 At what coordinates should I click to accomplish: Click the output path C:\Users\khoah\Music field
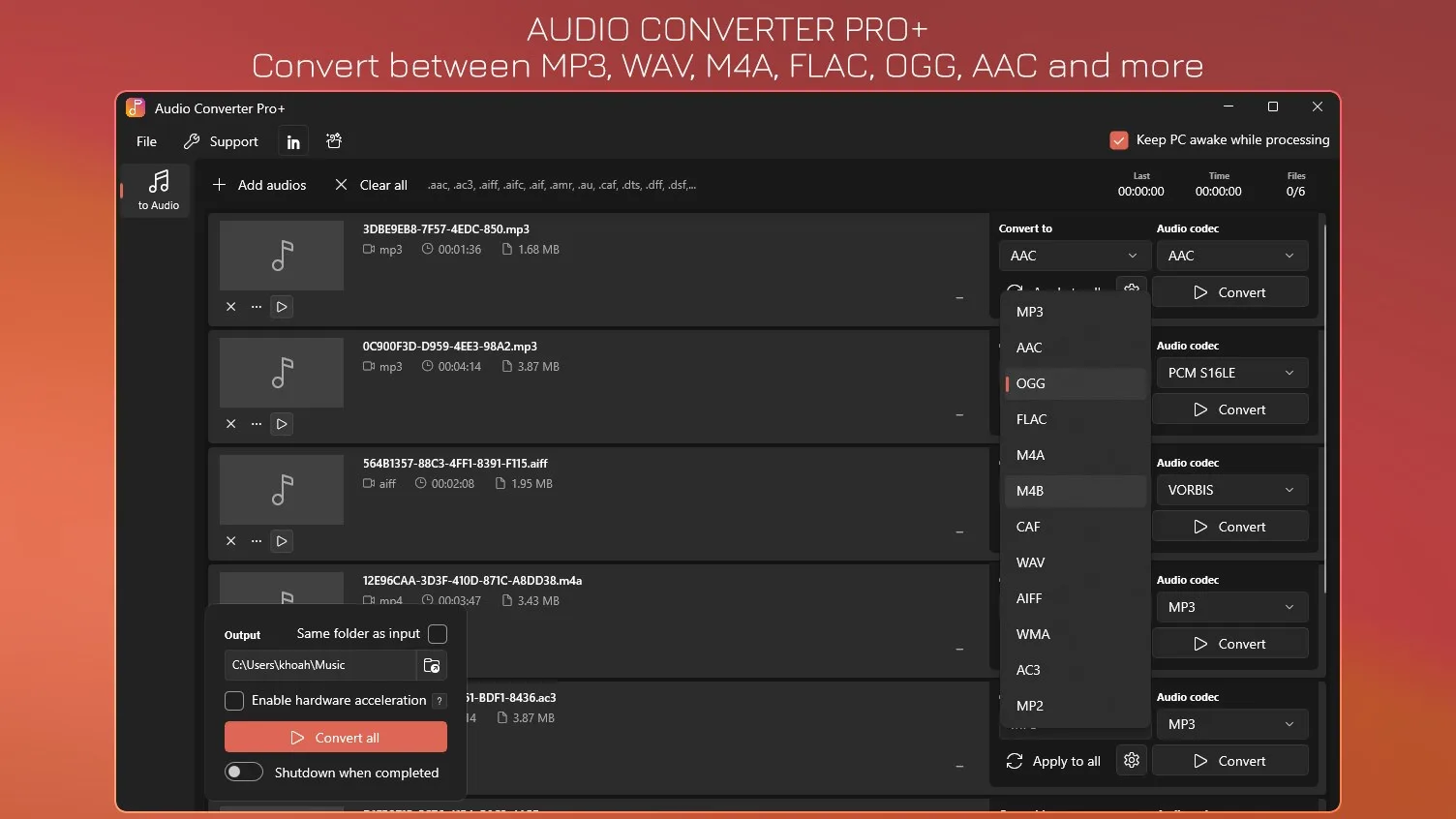point(320,665)
